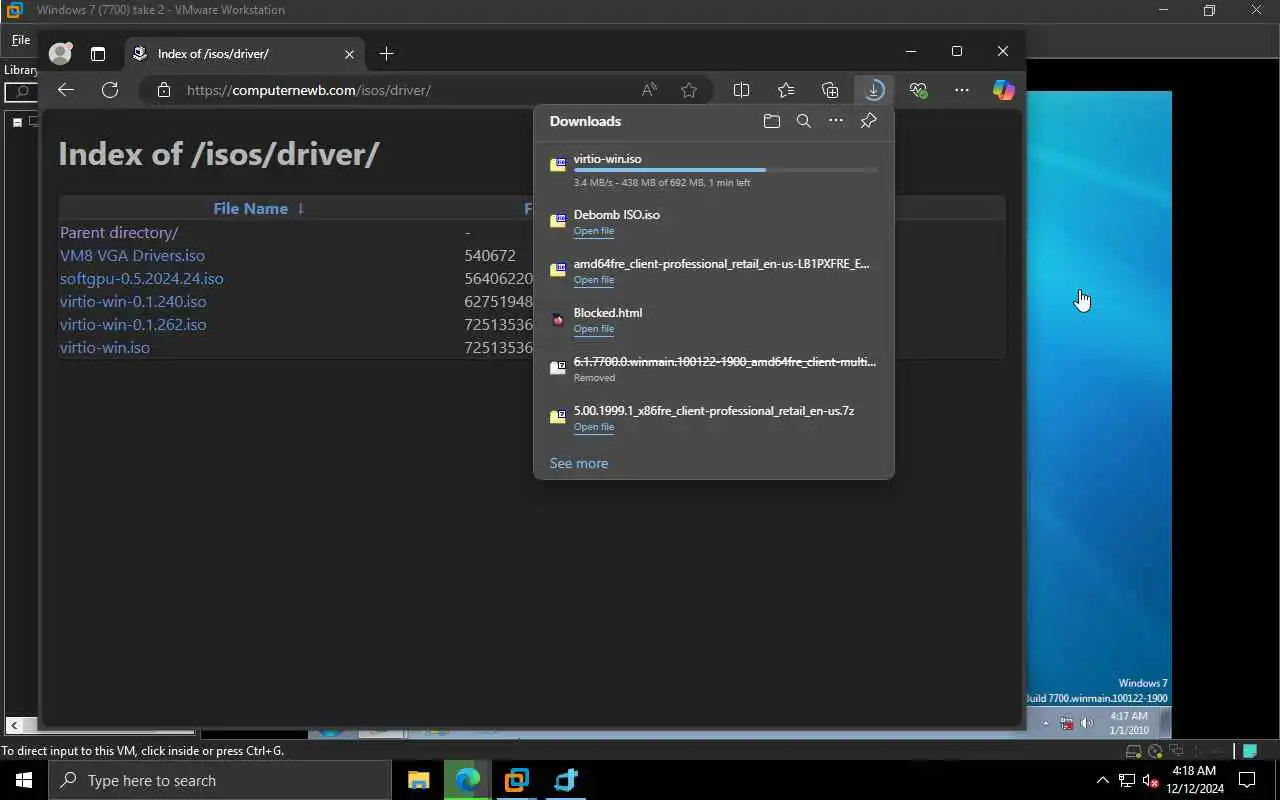Toggle the Downloads toolbar button
Screen dimensions: 1280x800
click(x=874, y=90)
